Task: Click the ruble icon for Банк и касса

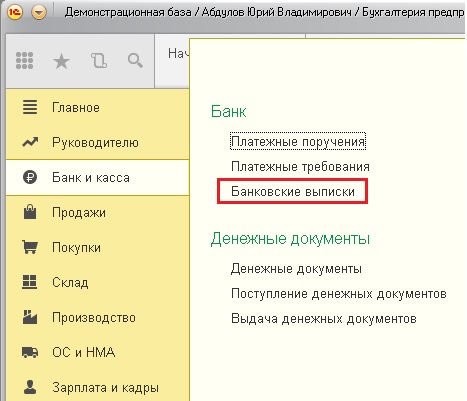Action: point(30,177)
